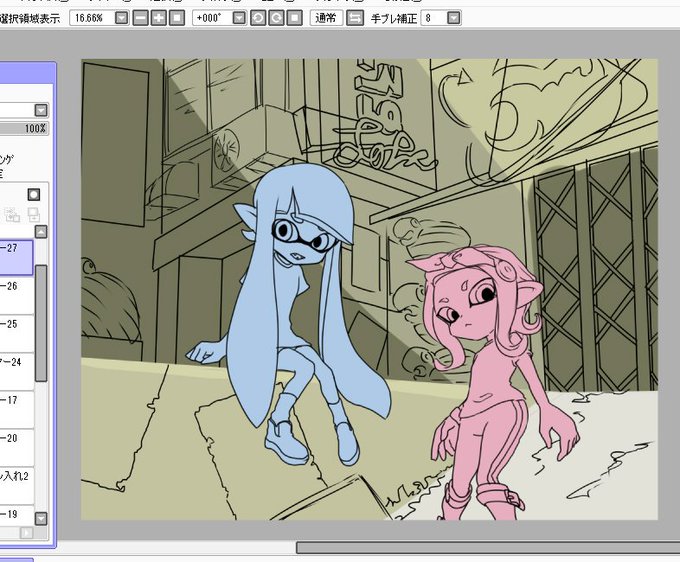Click the zoom out minus button
Image resolution: width=680 pixels, height=562 pixels.
click(x=141, y=18)
